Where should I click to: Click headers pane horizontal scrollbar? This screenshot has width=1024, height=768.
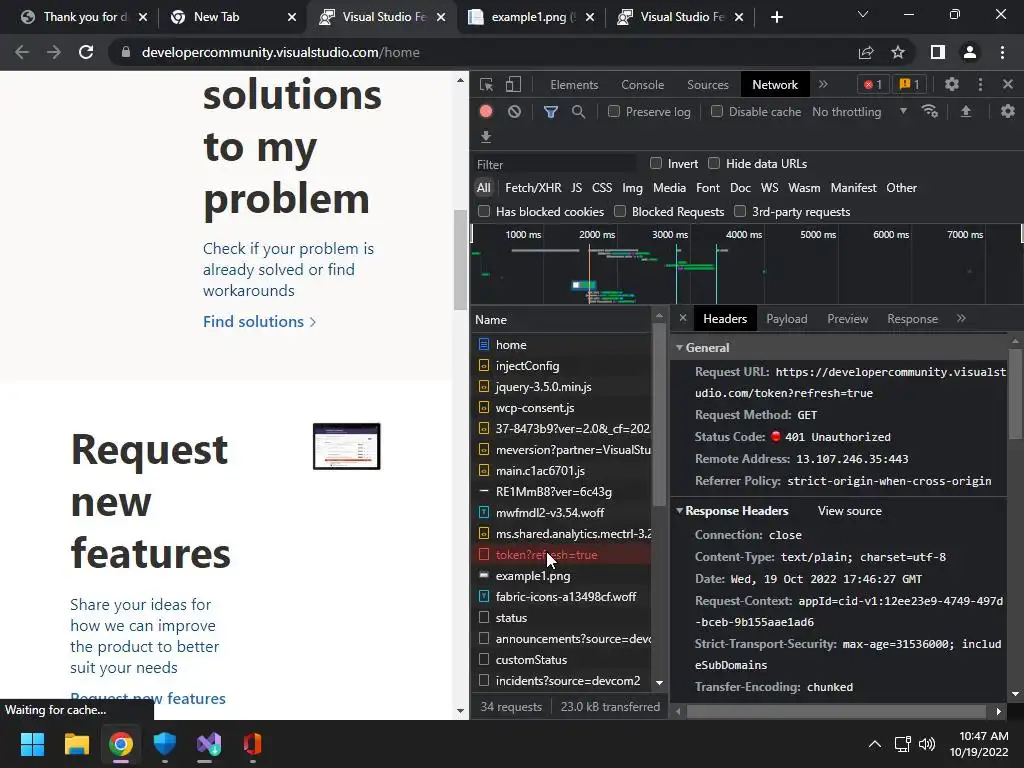[836, 711]
